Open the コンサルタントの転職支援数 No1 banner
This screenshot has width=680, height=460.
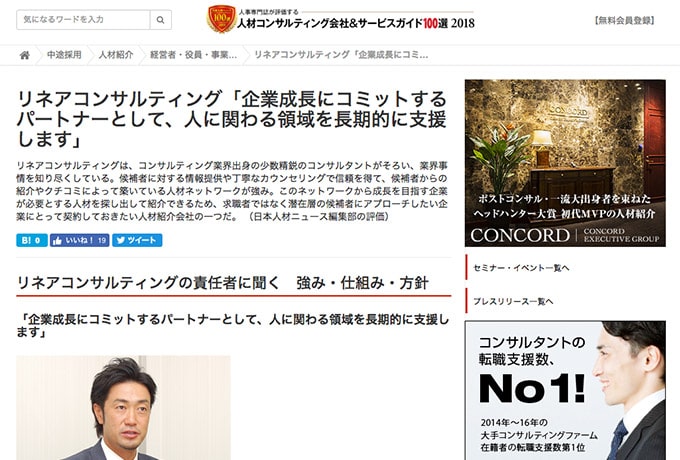(565, 390)
